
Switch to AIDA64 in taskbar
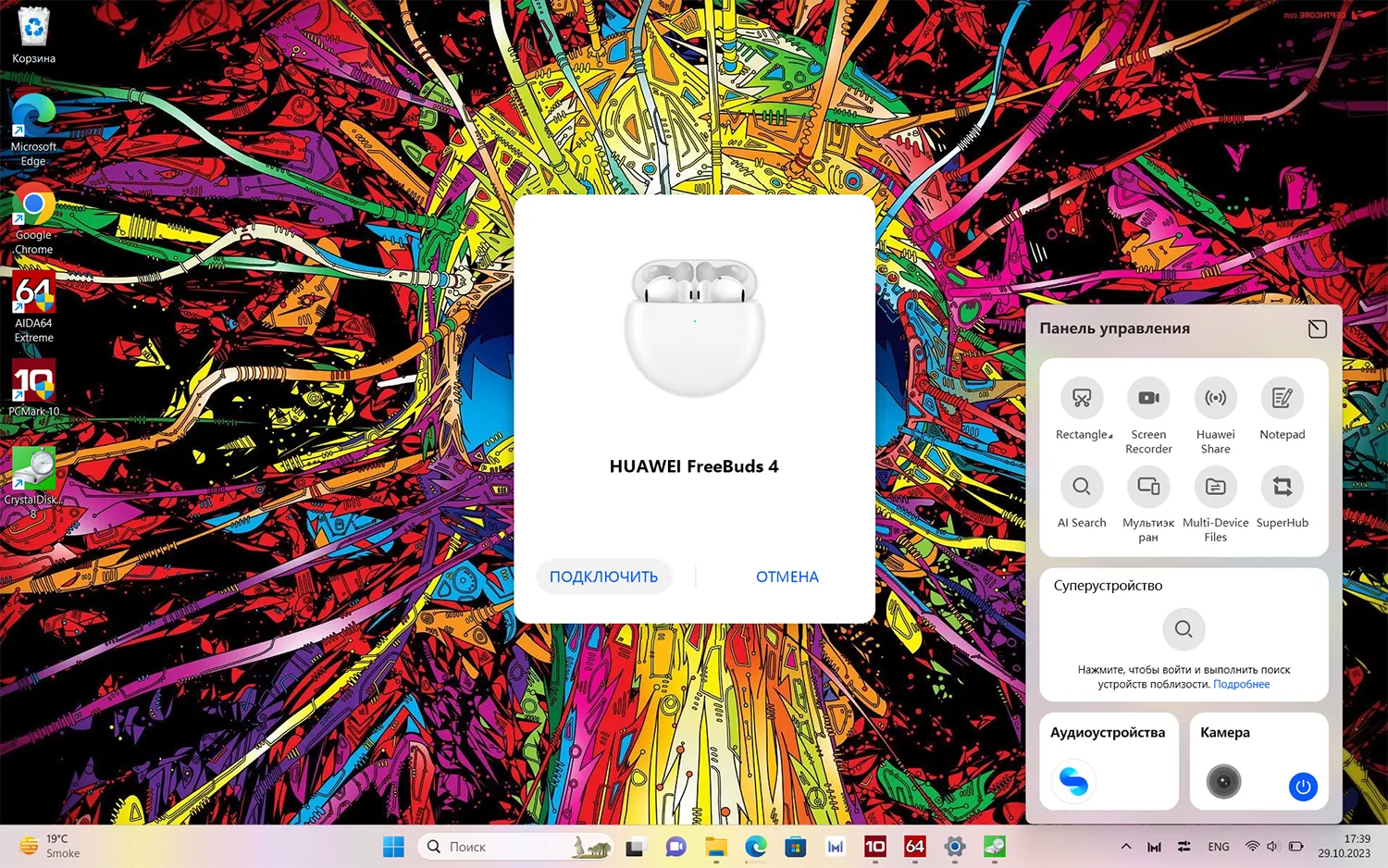pyautogui.click(x=915, y=847)
